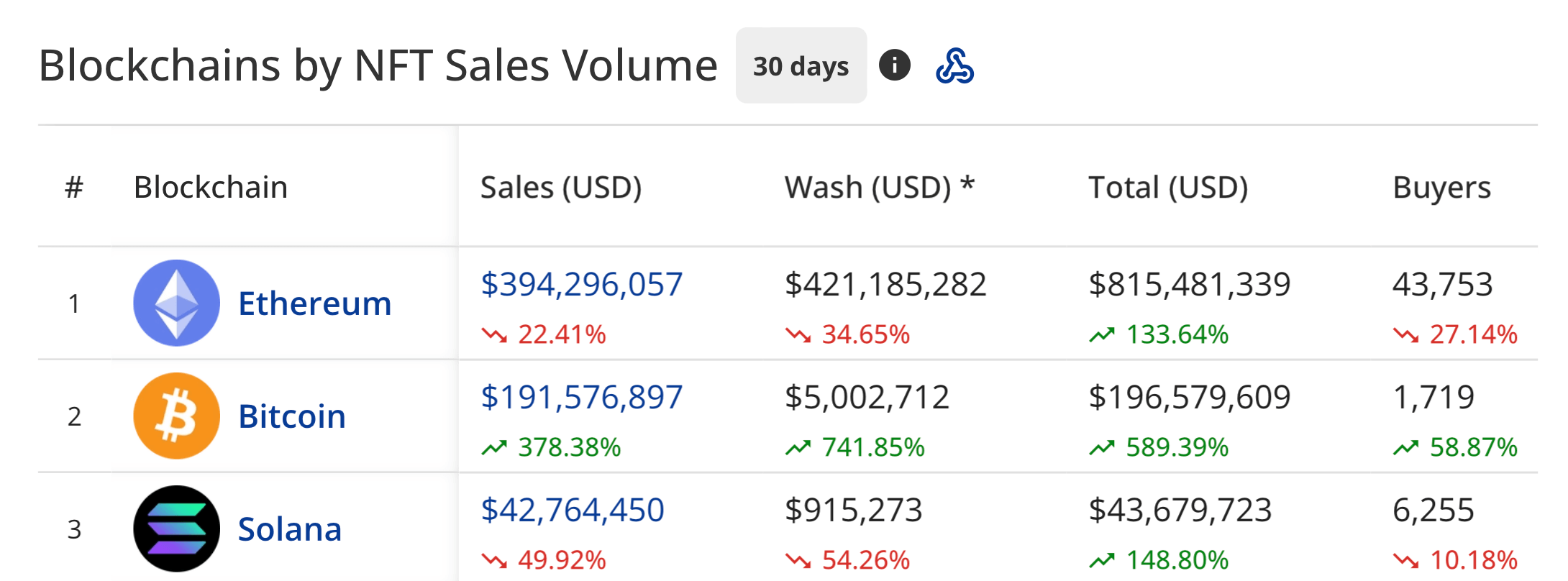Open the Ethereum blockchain link
This screenshot has width=1568, height=581.
[x=314, y=303]
